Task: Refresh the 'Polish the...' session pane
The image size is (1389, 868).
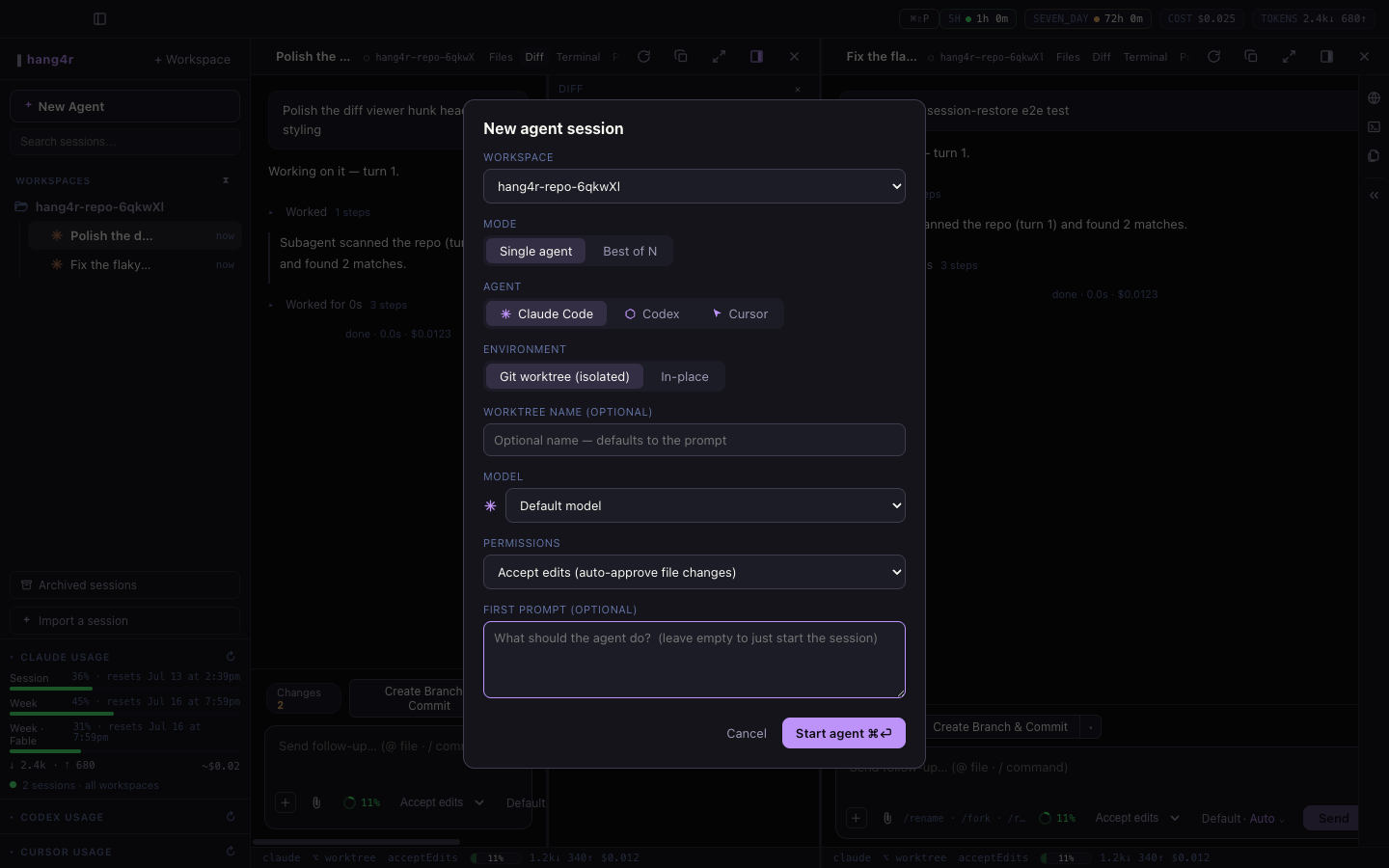Action: [643, 57]
